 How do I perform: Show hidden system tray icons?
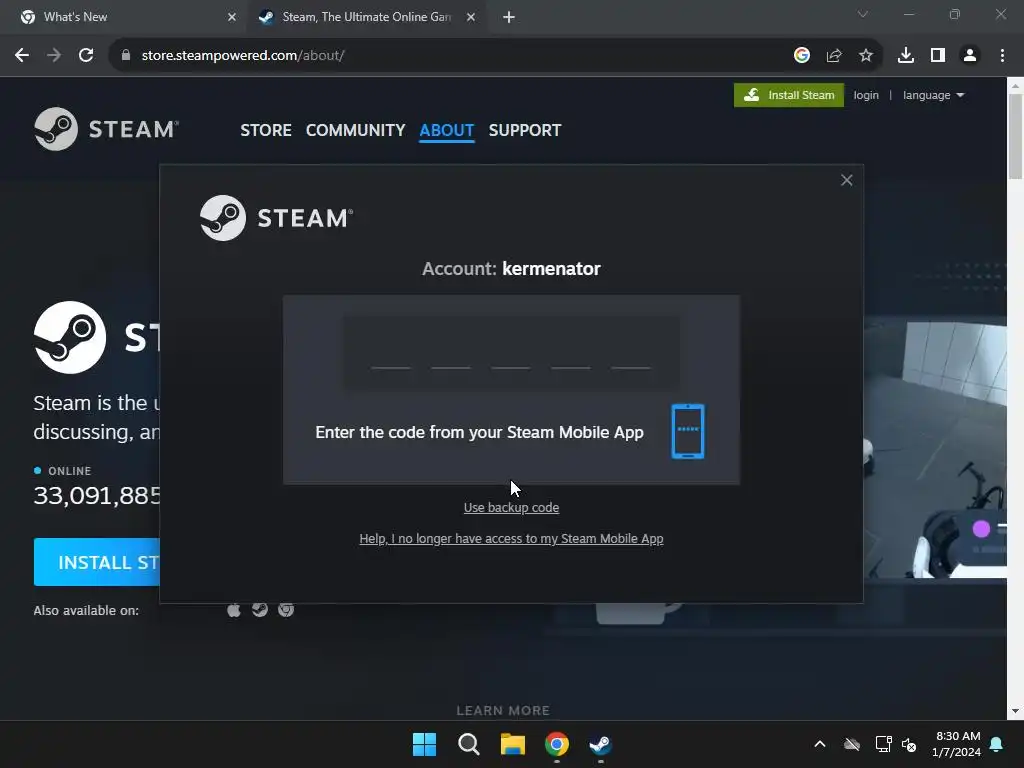pyautogui.click(x=820, y=744)
